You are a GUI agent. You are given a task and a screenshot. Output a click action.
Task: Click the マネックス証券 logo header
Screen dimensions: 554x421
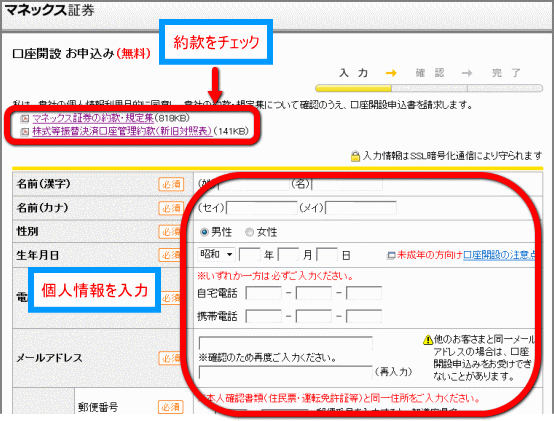coord(50,10)
